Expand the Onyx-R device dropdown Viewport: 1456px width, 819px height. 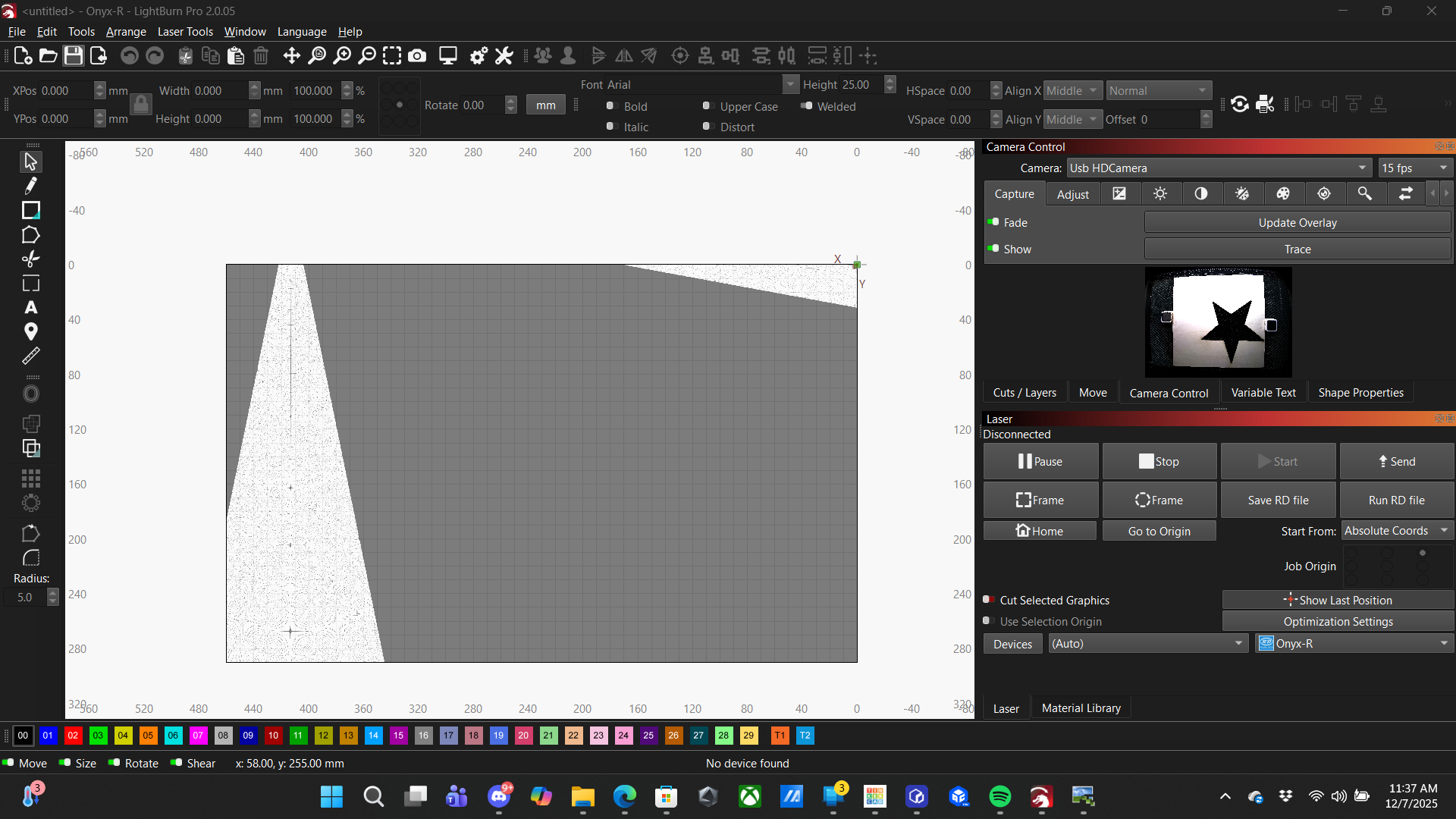(x=1354, y=643)
